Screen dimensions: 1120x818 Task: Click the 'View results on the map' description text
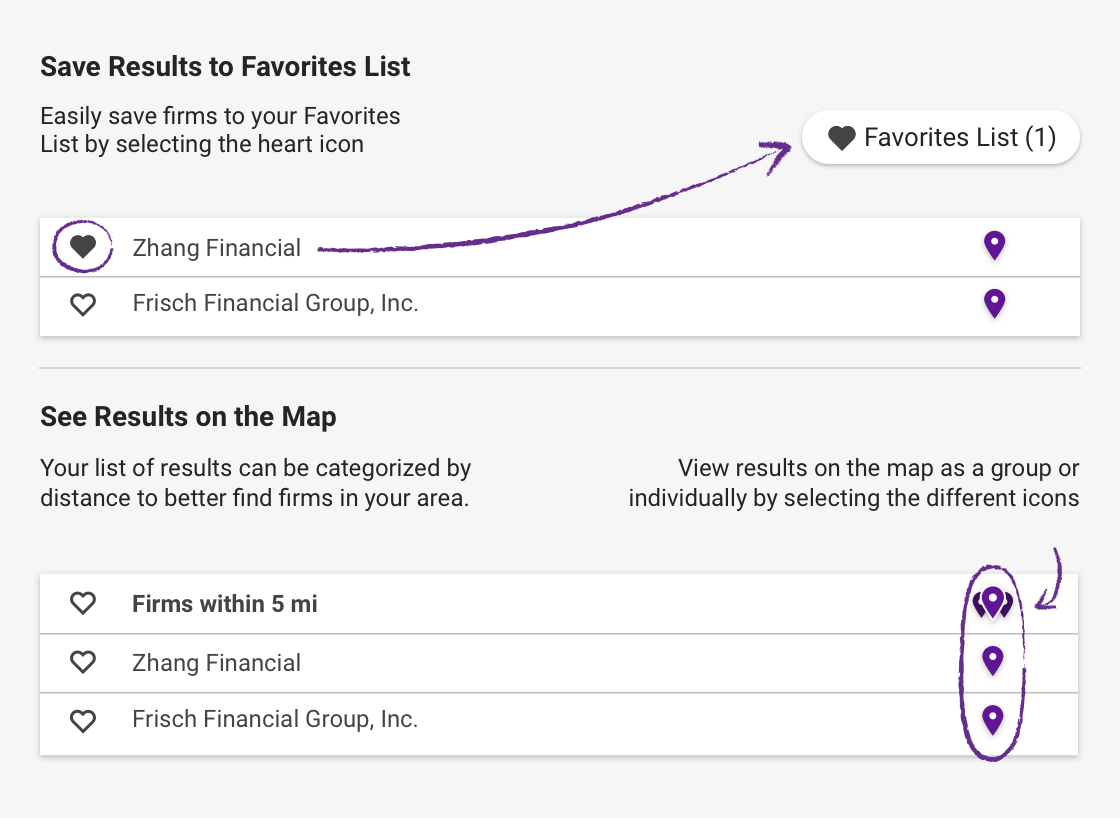(854, 483)
